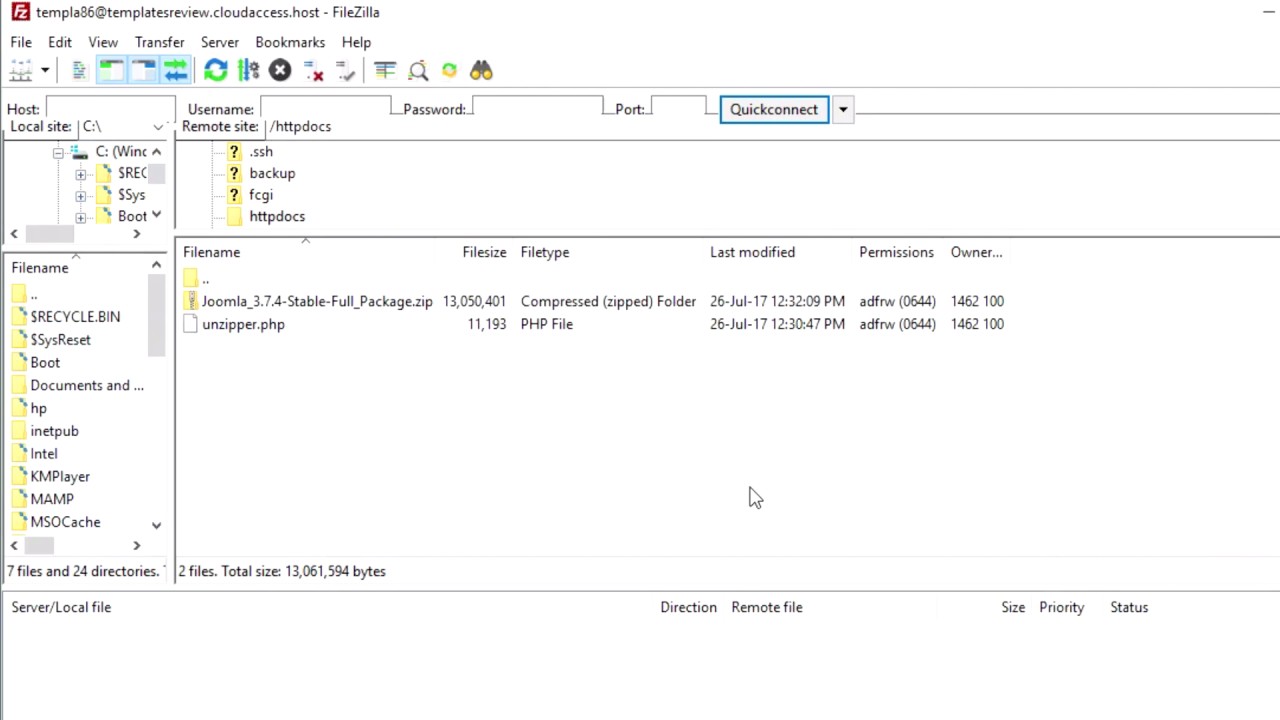Open the Server menu
Viewport: 1280px width, 720px height.
(220, 42)
